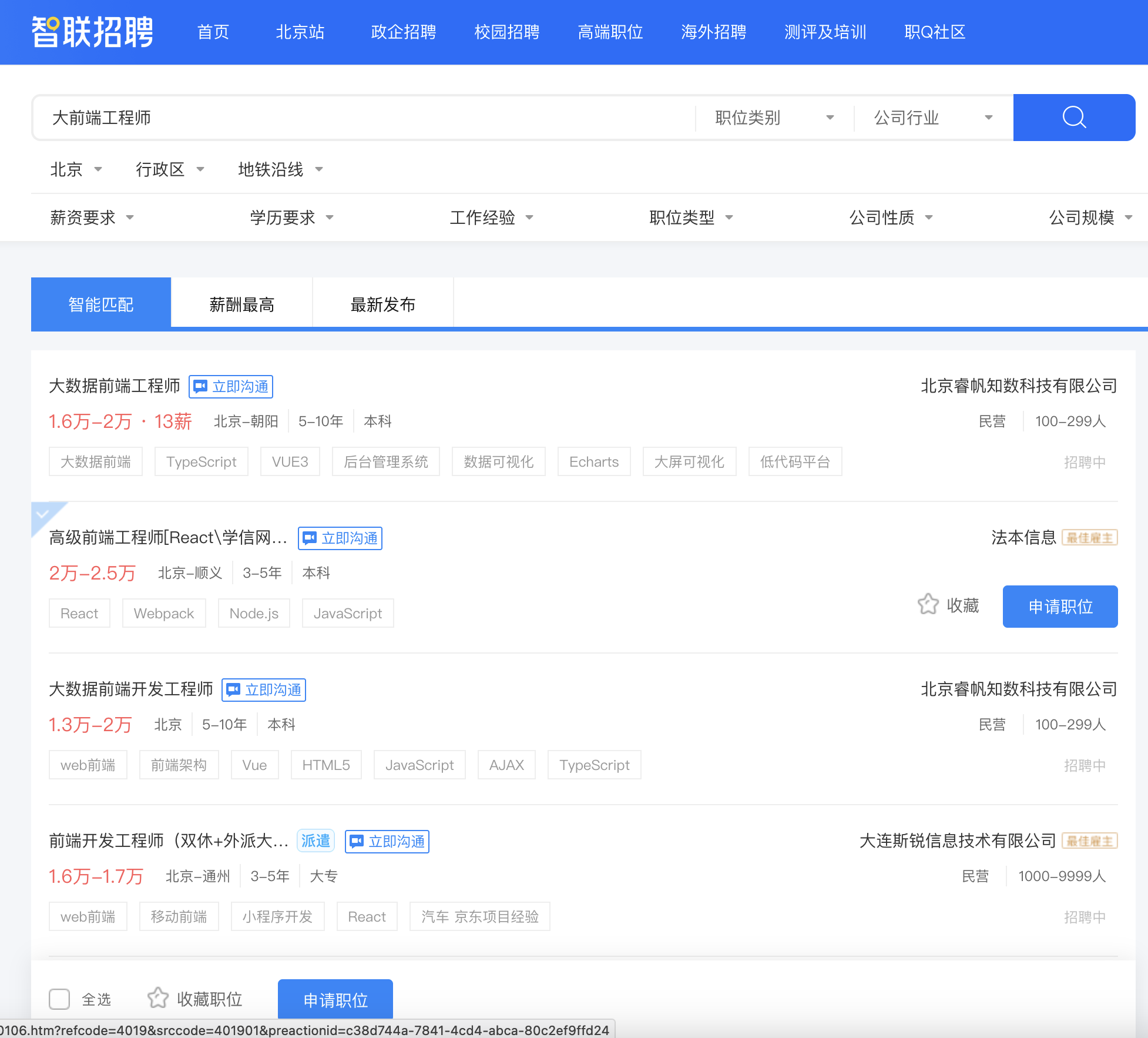Click chat icon beside 大数据前端开发工程师 job
1148x1038 pixels.
pyautogui.click(x=234, y=689)
